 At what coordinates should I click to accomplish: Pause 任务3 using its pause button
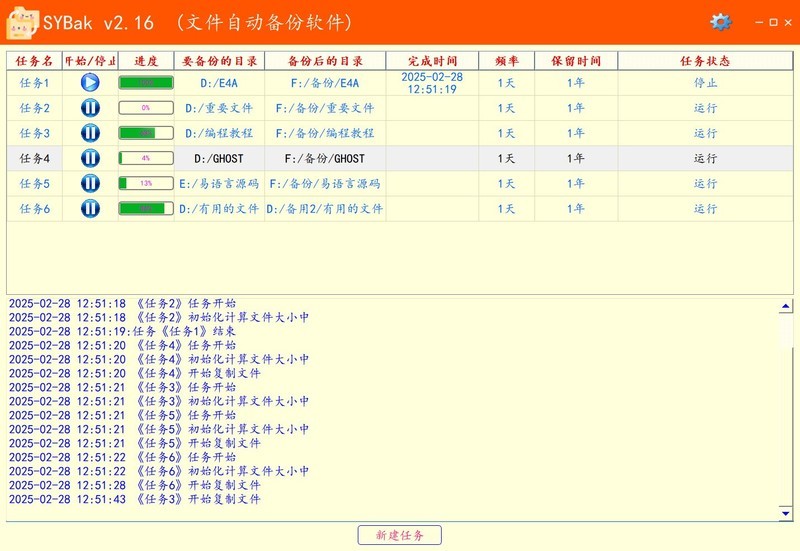[90, 133]
